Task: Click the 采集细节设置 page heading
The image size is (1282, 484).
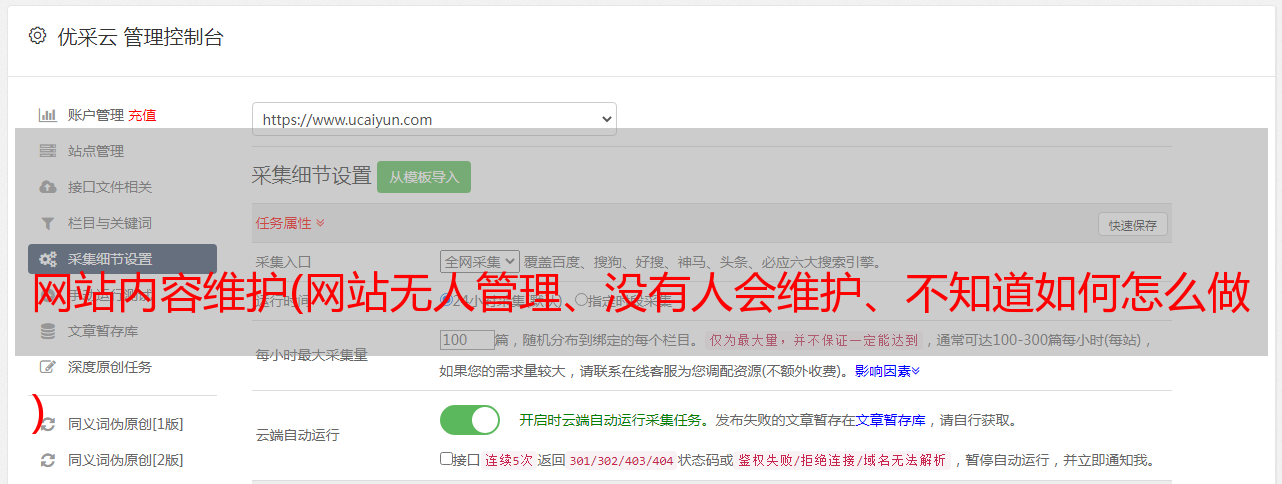Action: (311, 176)
